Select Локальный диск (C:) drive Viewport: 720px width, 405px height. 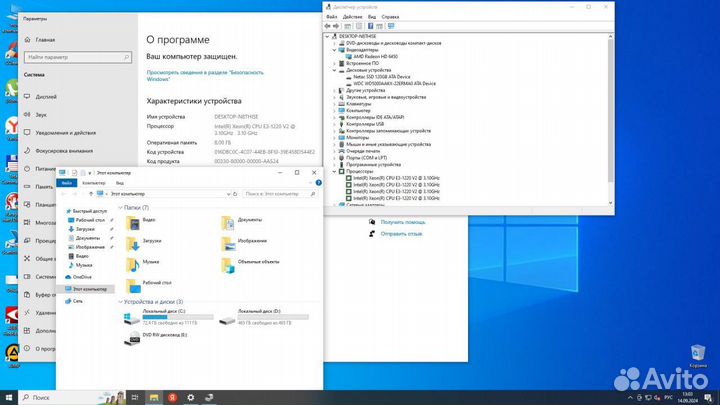pos(169,317)
